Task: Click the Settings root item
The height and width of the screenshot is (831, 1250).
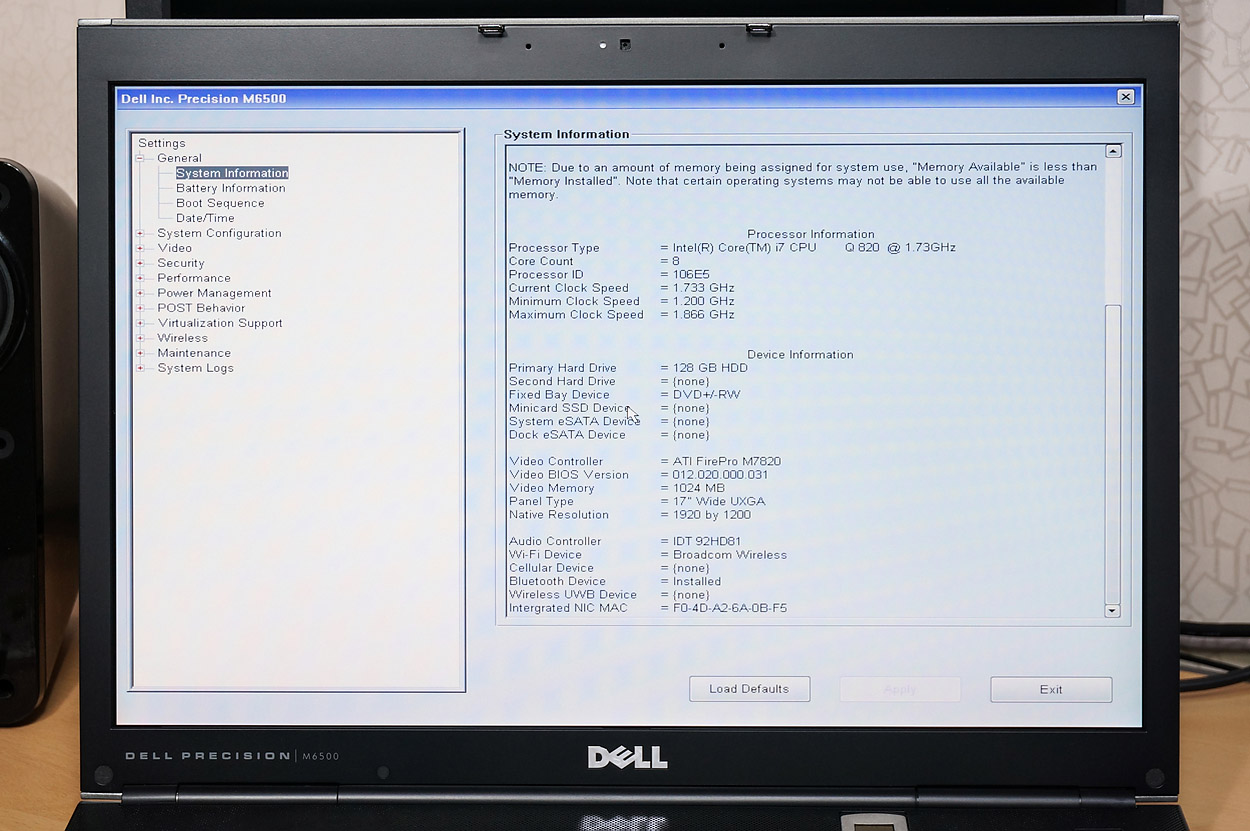Action: click(x=162, y=143)
